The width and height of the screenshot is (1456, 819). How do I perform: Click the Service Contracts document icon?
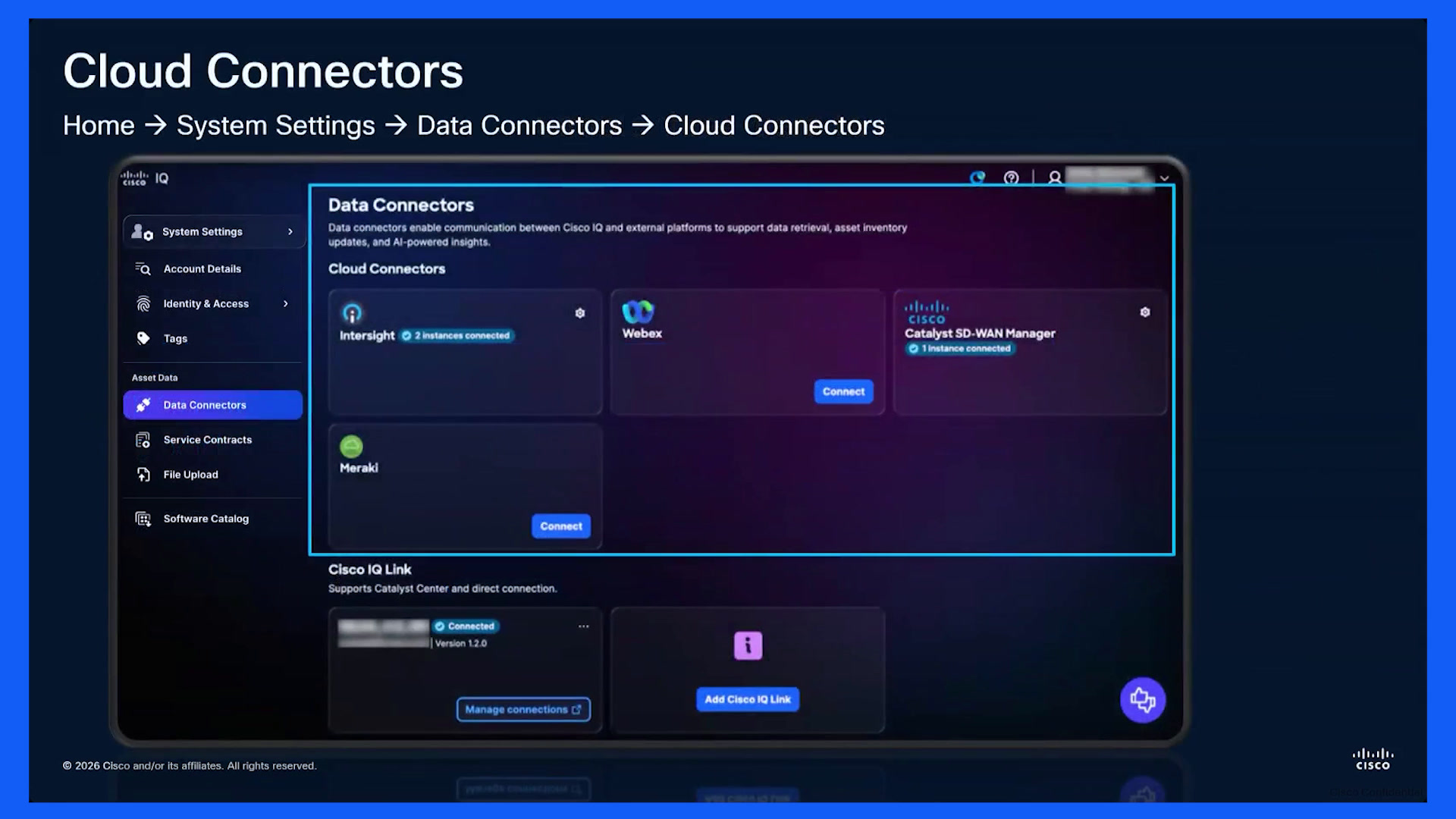143,440
